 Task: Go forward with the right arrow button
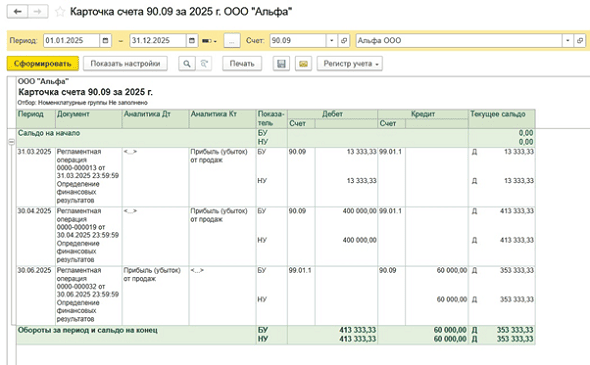click(x=38, y=11)
